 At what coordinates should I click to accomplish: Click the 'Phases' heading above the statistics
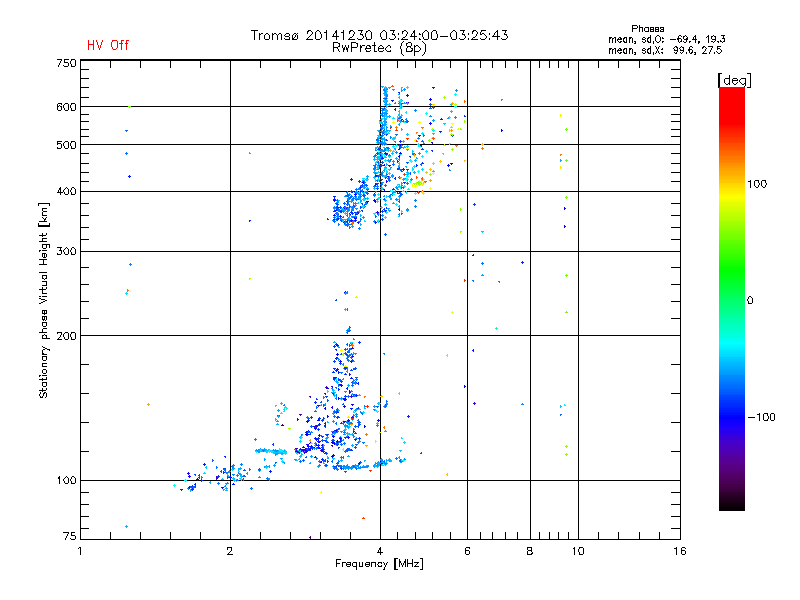click(647, 29)
